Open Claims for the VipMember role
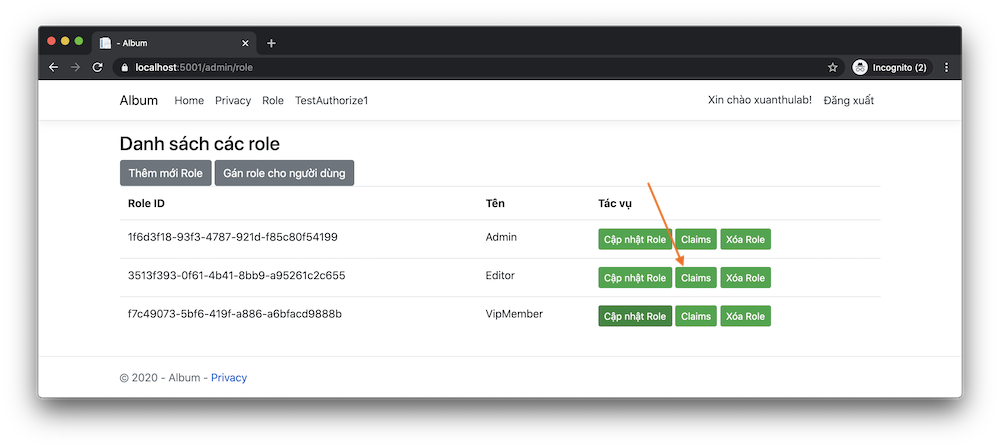Image resolution: width=1000 pixels, height=448 pixels. (696, 316)
